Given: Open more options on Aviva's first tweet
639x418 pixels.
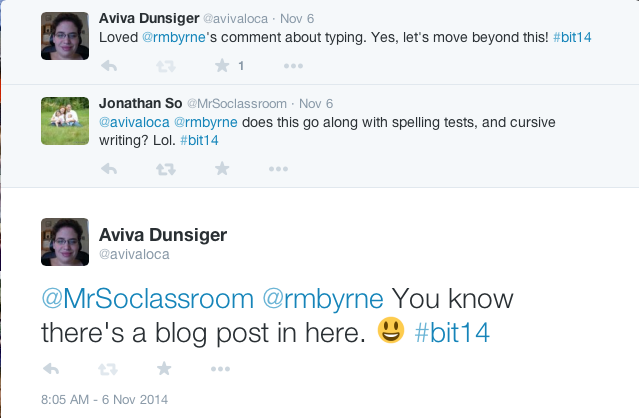Looking at the screenshot, I should click(293, 66).
